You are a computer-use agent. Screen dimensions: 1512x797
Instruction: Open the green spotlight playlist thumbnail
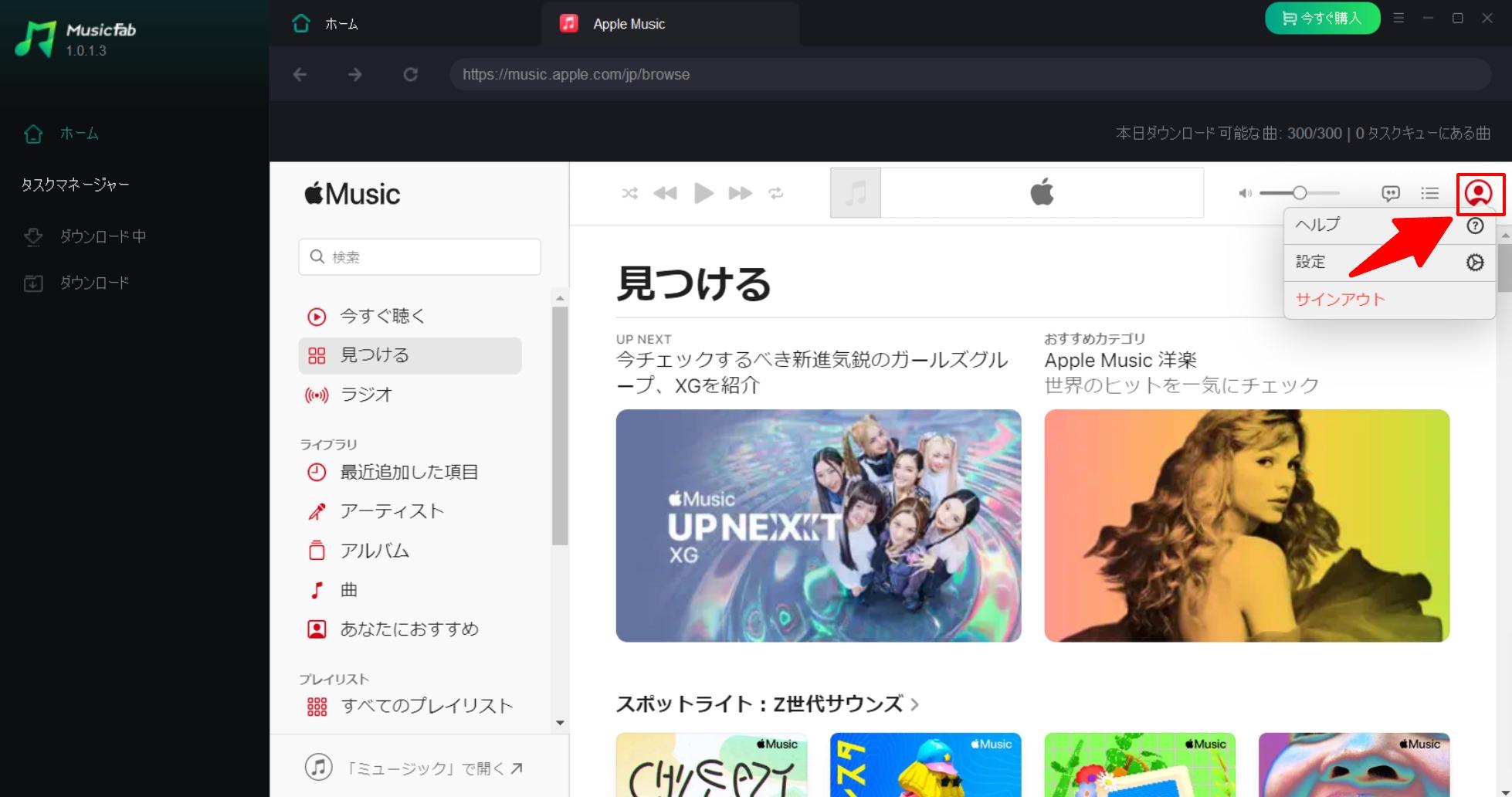(x=1140, y=765)
